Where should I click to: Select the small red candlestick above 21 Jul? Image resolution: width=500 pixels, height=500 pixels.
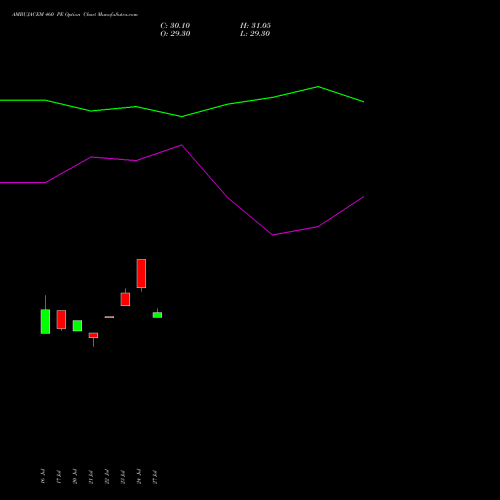[93, 335]
